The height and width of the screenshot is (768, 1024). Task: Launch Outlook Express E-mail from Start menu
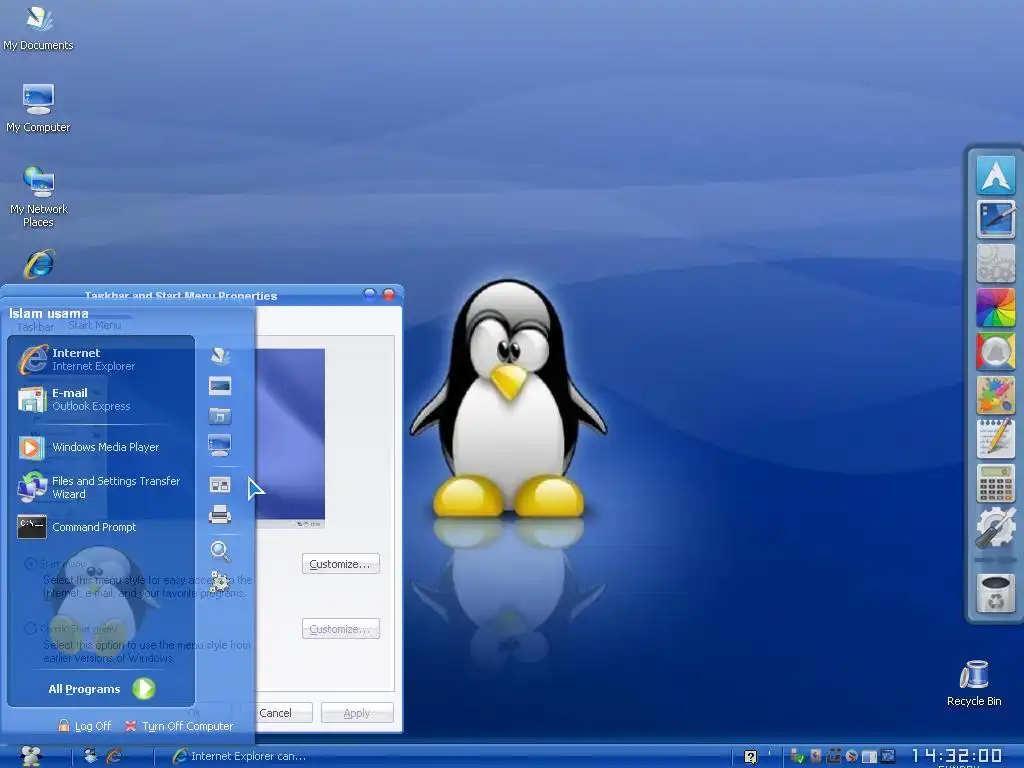101,399
